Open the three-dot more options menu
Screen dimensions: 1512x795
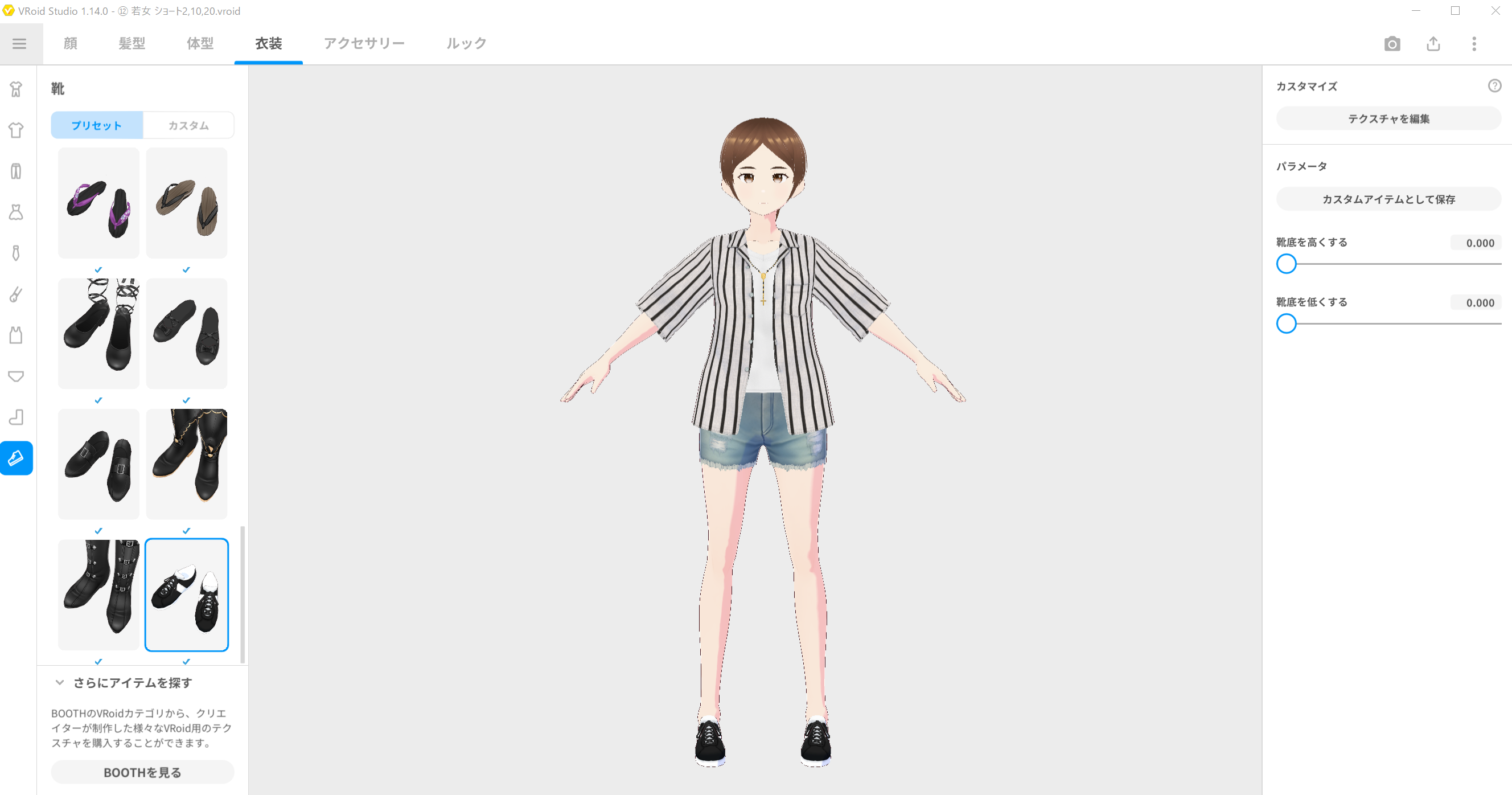[1474, 44]
